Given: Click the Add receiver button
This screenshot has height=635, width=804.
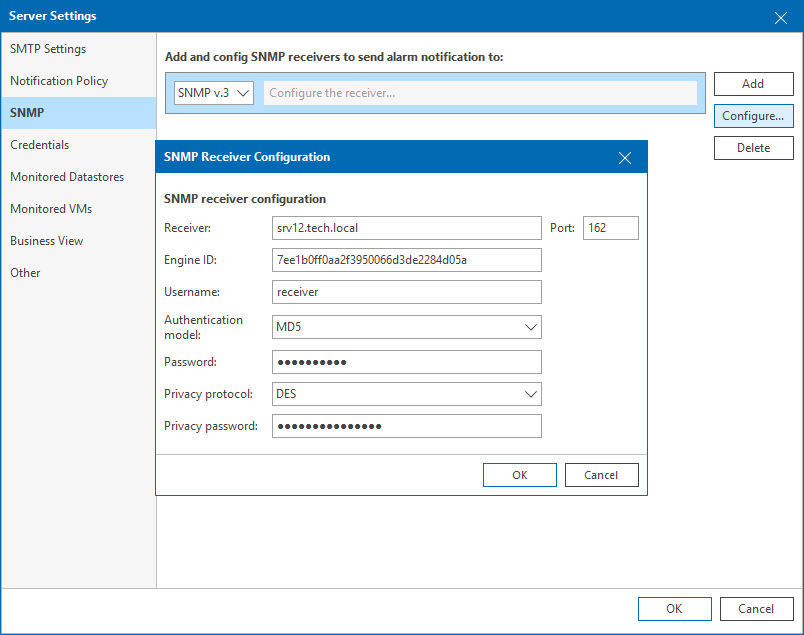Looking at the screenshot, I should coord(753,84).
